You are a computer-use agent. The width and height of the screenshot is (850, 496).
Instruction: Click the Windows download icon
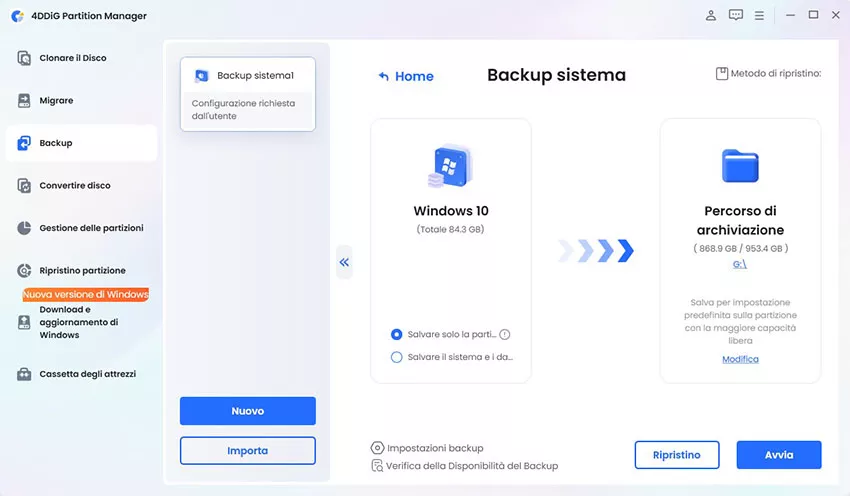coord(24,323)
